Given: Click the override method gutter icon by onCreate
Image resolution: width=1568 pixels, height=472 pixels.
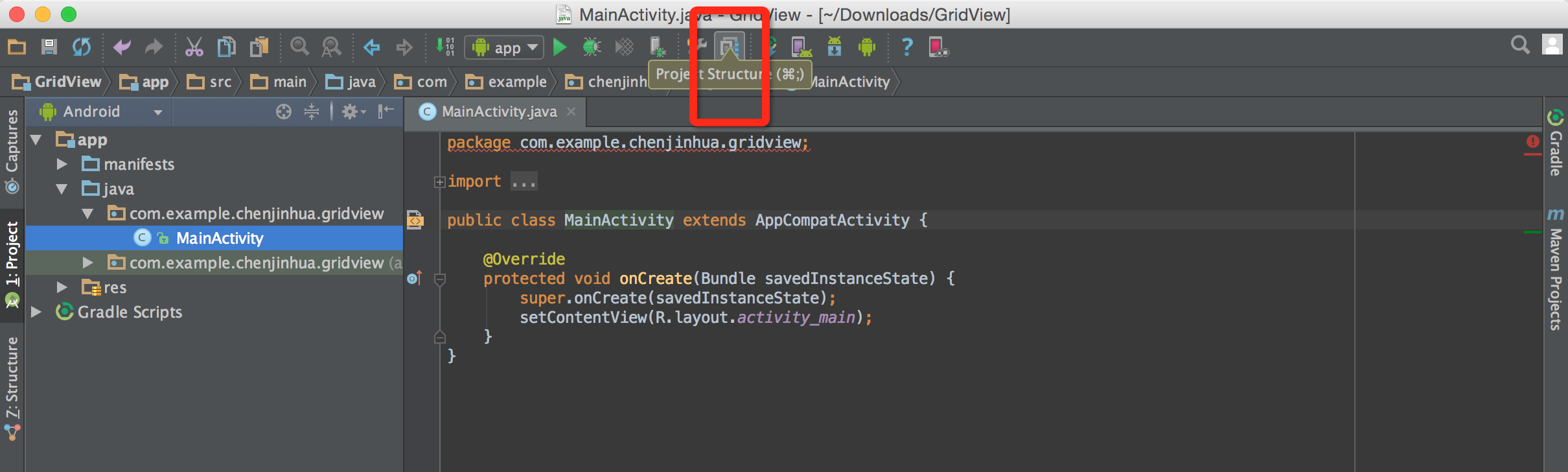Looking at the screenshot, I should point(415,279).
